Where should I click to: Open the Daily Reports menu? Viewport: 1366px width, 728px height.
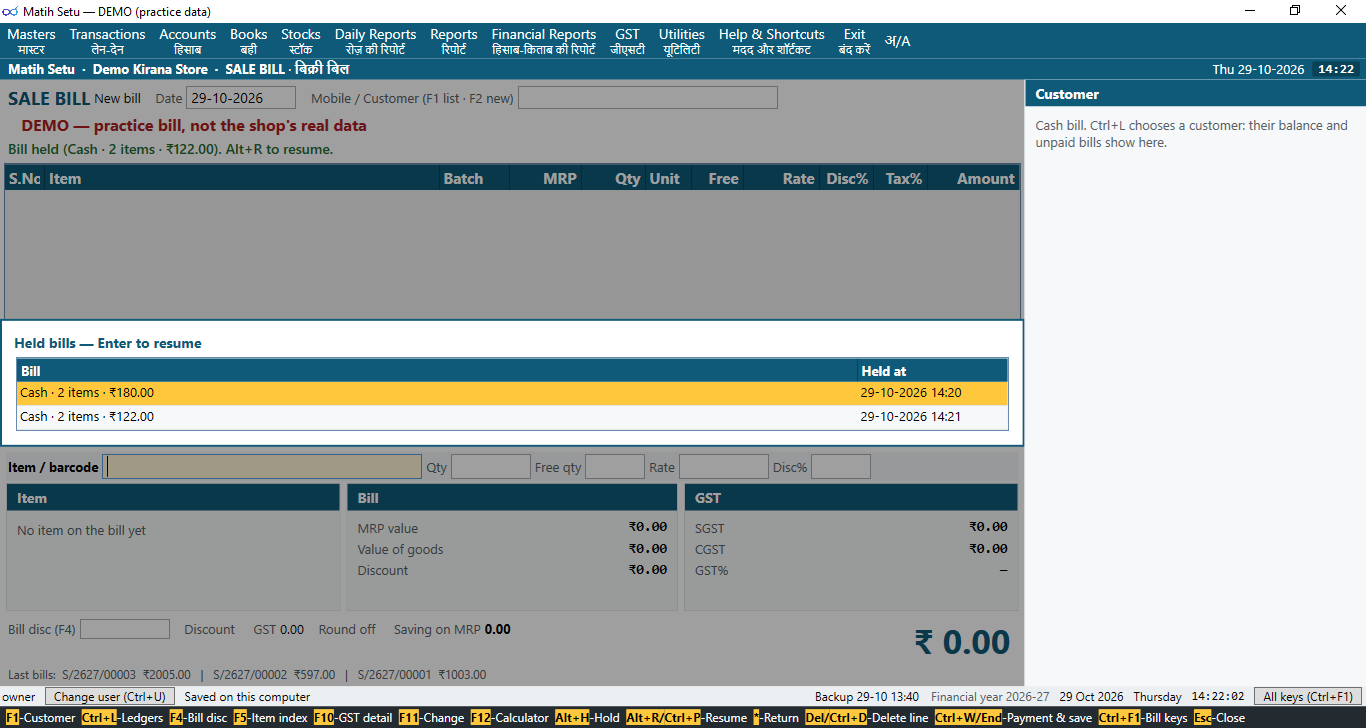pos(375,41)
